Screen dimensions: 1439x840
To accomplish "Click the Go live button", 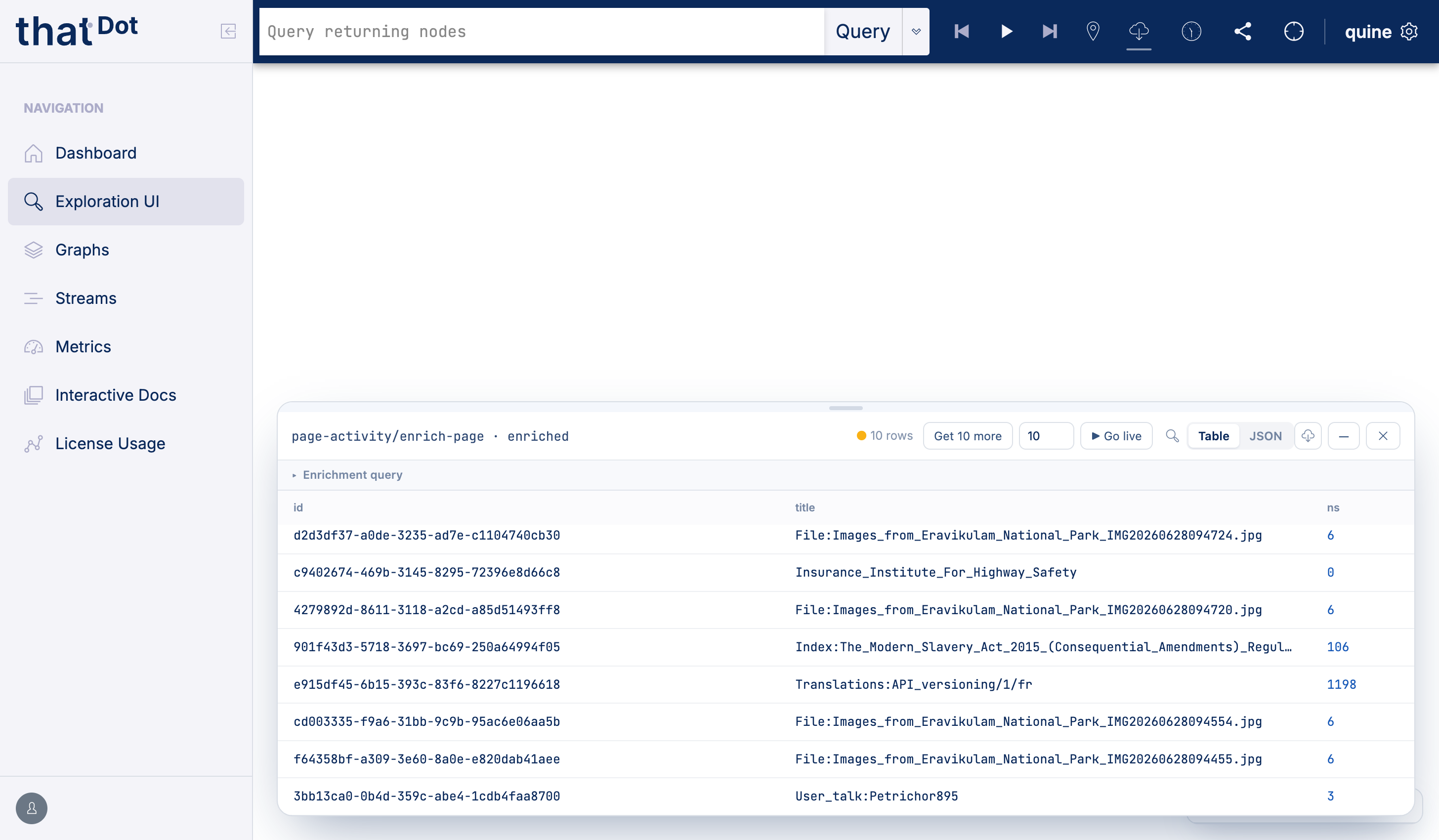I will coord(1116,436).
